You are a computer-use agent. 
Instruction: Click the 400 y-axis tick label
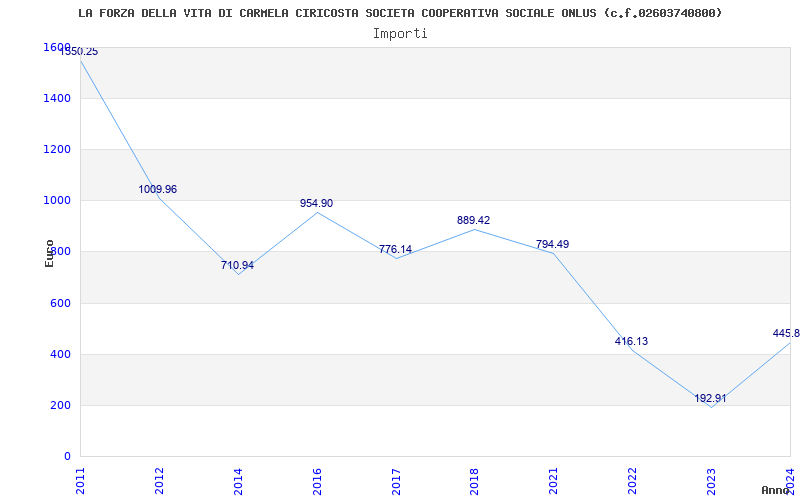pos(59,354)
